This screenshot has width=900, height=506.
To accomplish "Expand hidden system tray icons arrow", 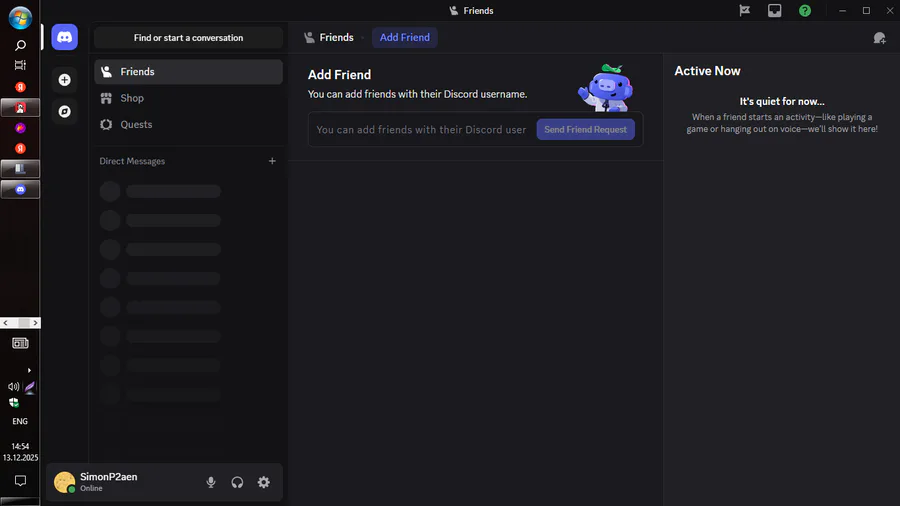I will pyautogui.click(x=29, y=371).
